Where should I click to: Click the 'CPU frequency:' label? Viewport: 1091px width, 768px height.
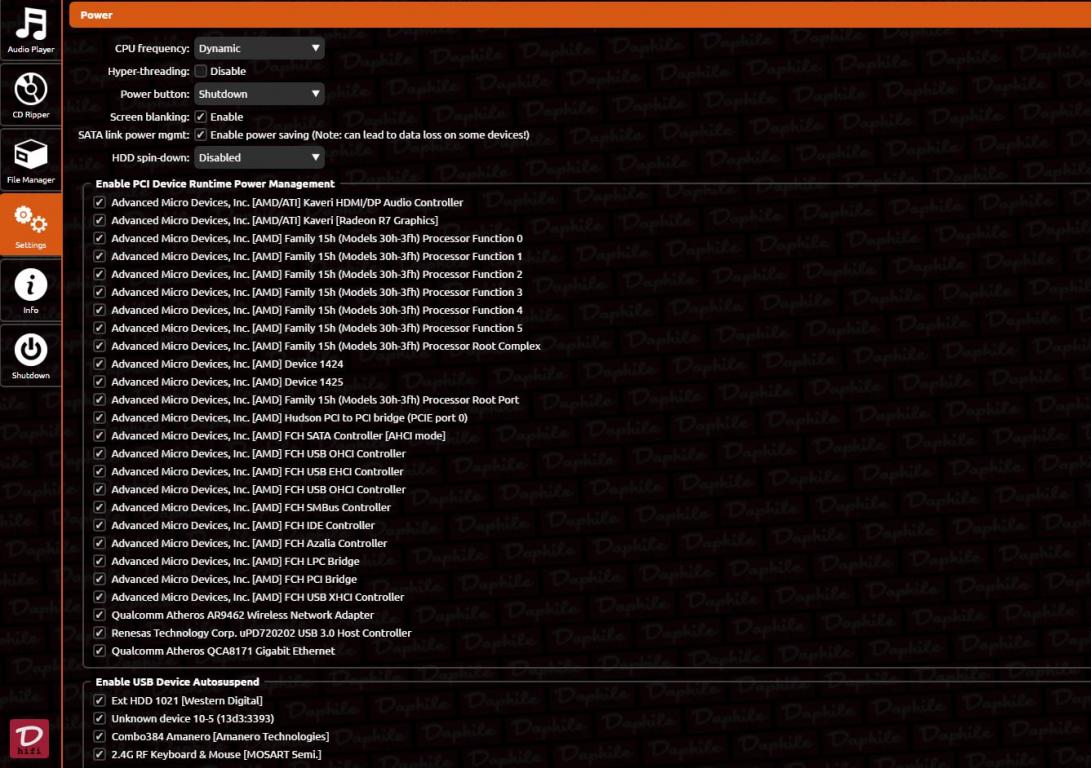(x=152, y=48)
